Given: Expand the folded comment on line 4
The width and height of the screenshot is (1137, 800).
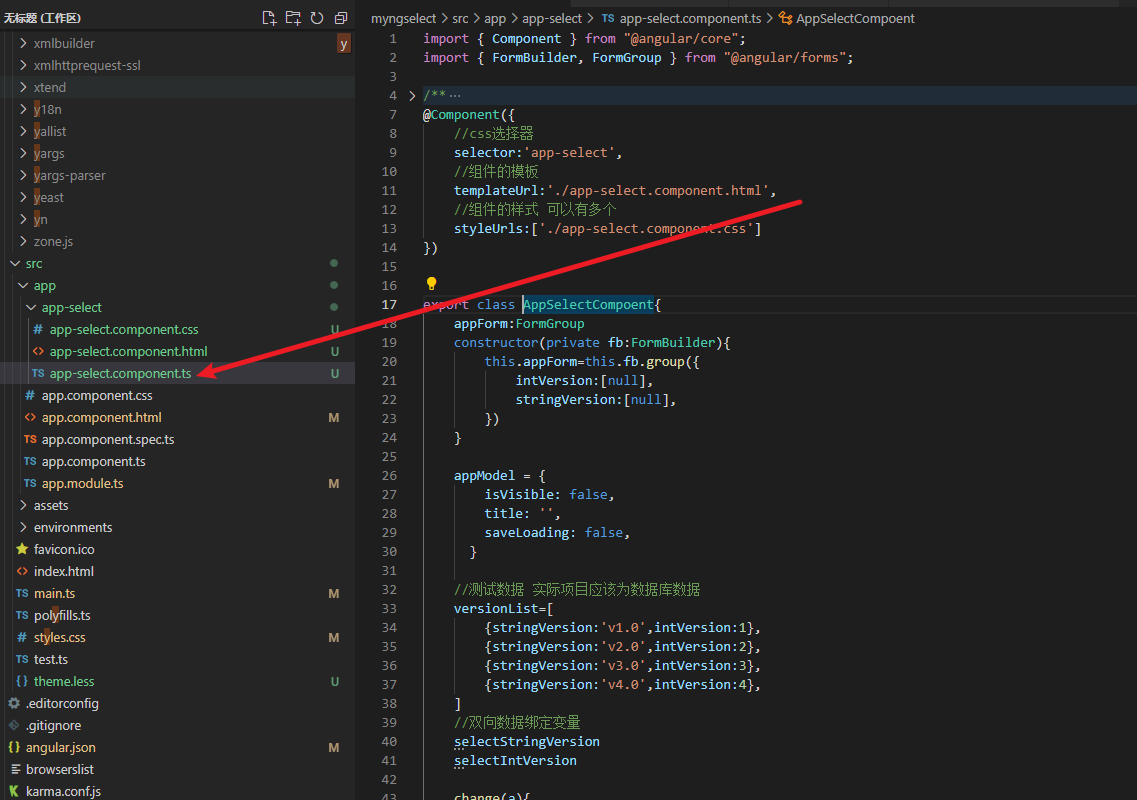Looking at the screenshot, I should coord(411,95).
